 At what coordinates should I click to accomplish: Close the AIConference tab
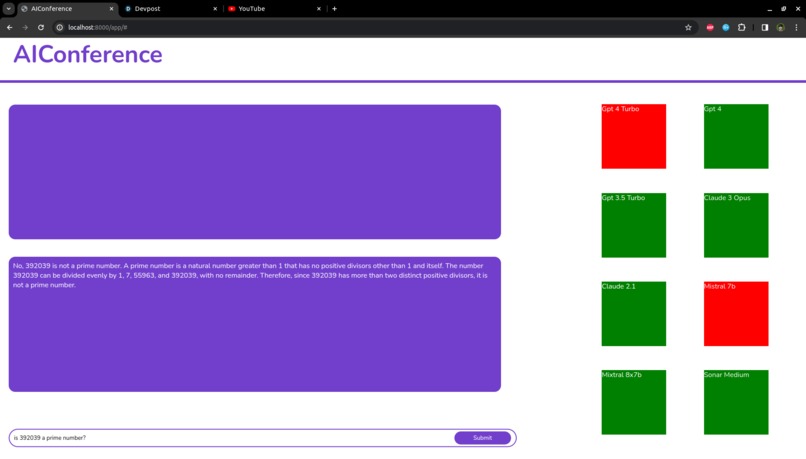111,9
